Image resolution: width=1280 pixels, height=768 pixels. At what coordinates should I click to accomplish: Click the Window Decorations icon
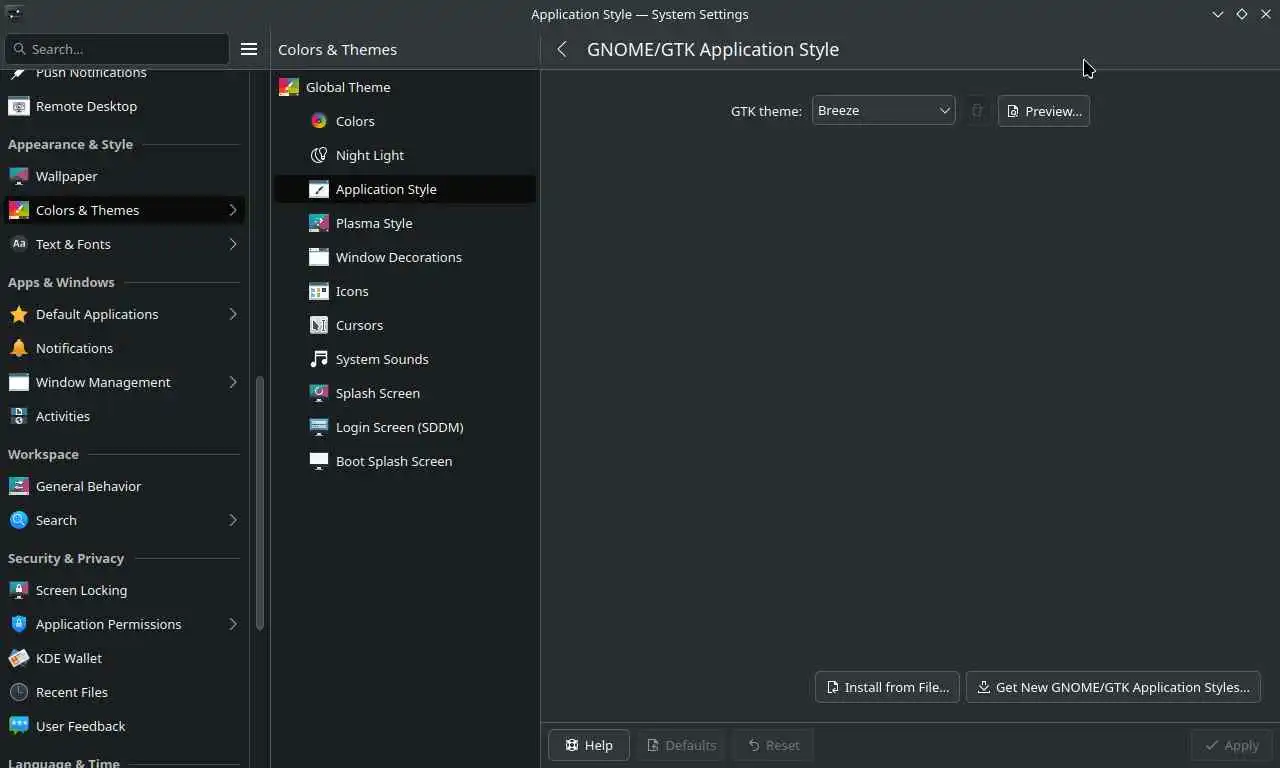pos(319,257)
